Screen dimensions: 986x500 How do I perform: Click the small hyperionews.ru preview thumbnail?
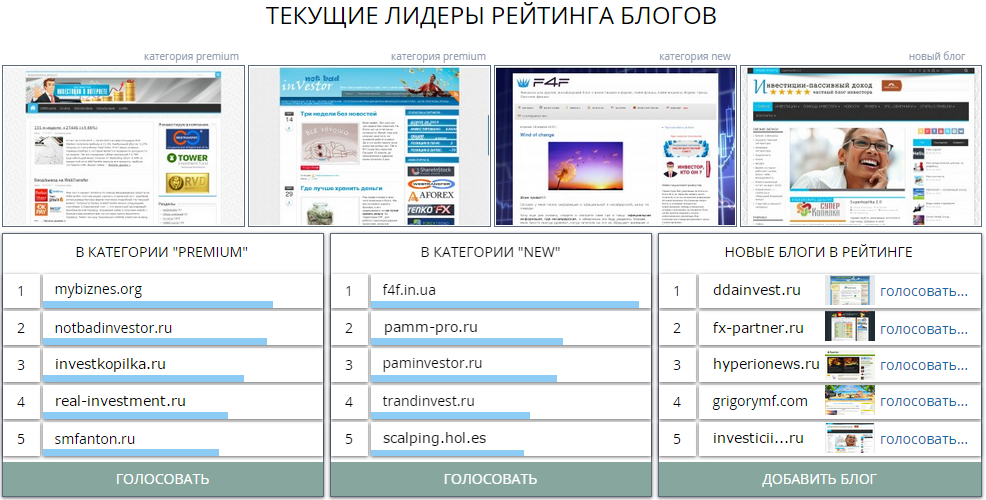pos(850,365)
